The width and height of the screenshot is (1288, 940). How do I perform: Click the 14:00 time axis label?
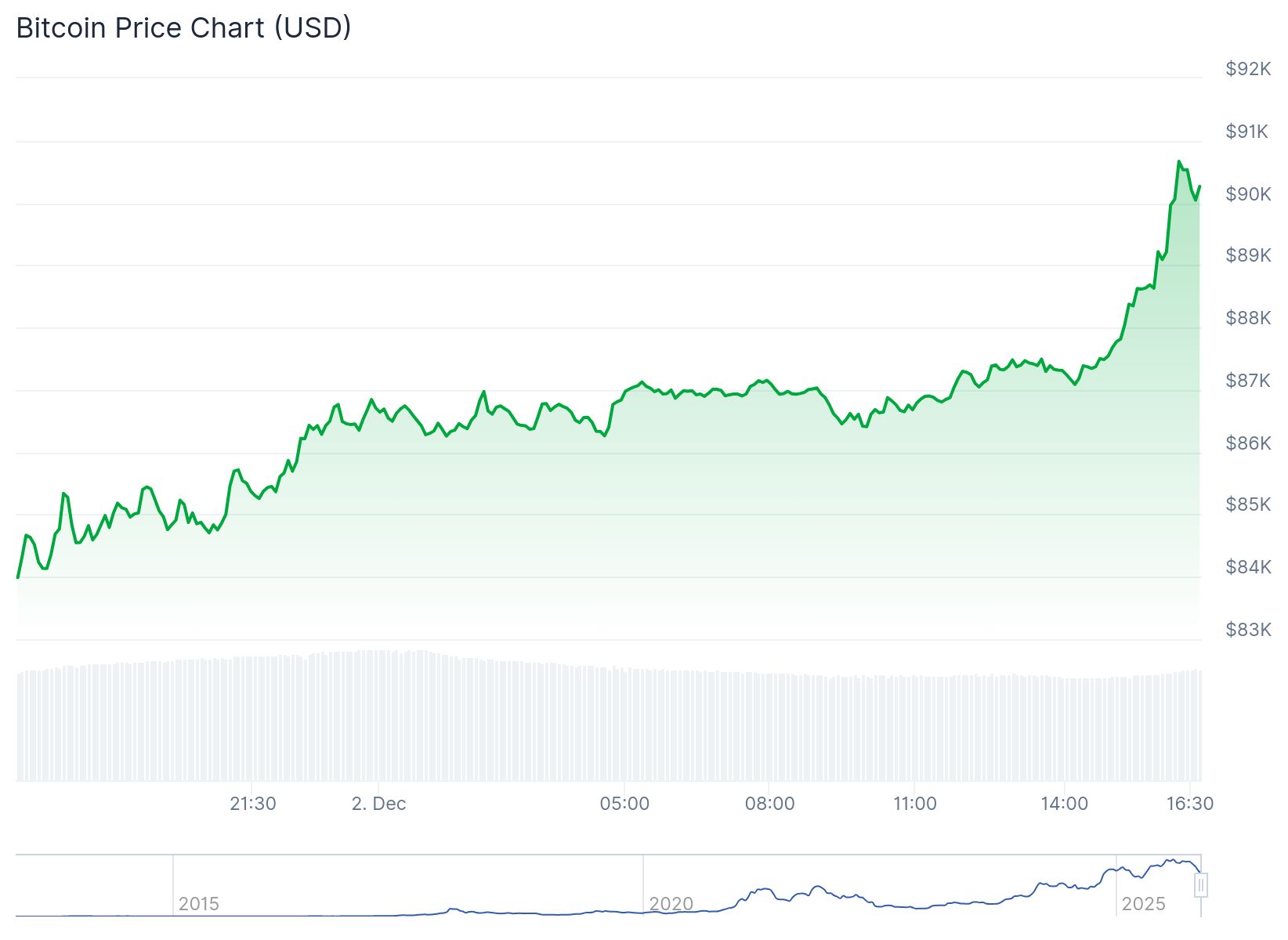pyautogui.click(x=1064, y=804)
